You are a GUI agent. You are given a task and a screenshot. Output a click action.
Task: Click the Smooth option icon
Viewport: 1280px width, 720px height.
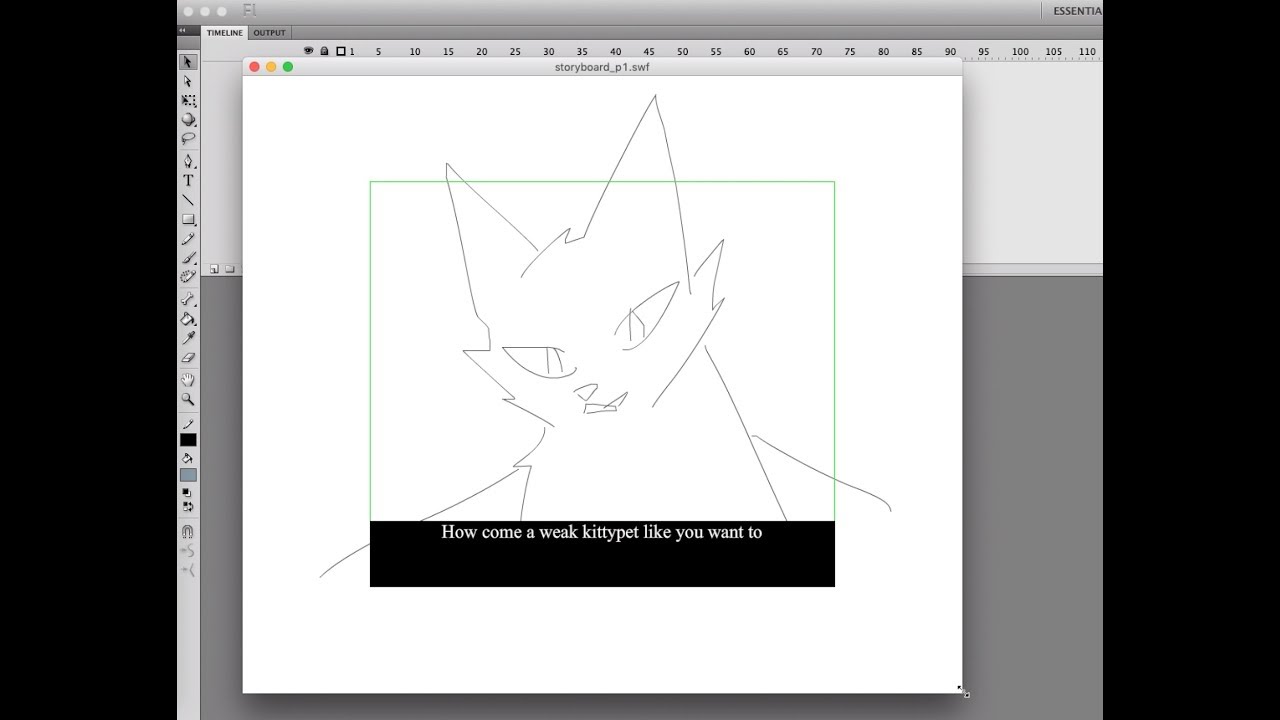[x=187, y=551]
